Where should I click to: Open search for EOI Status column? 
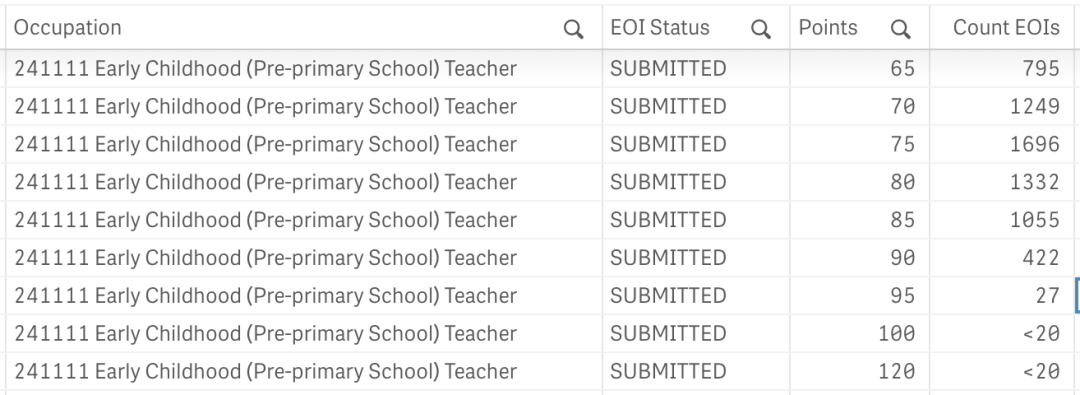point(760,29)
